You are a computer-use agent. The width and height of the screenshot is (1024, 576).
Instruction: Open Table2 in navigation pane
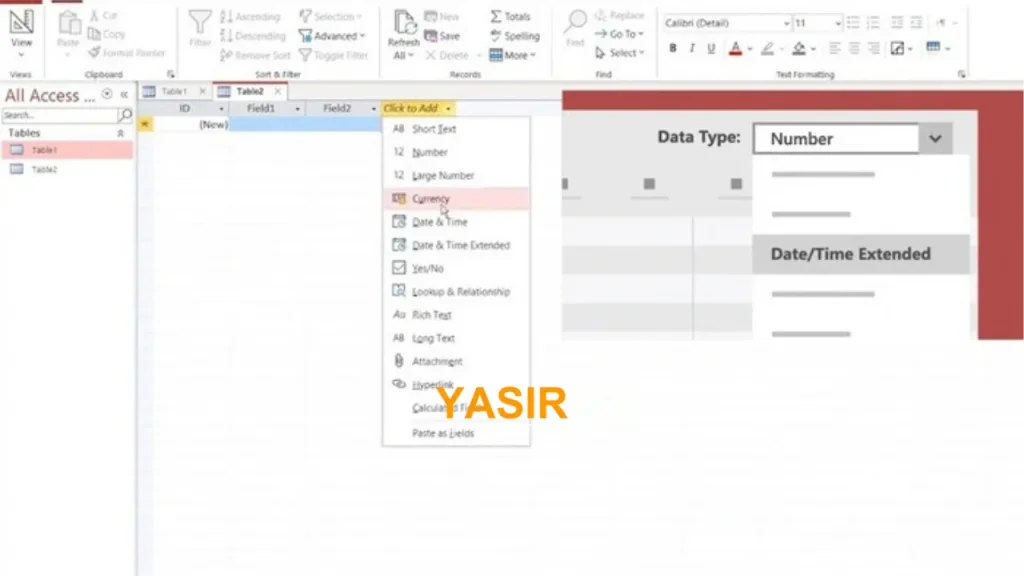coord(67,169)
